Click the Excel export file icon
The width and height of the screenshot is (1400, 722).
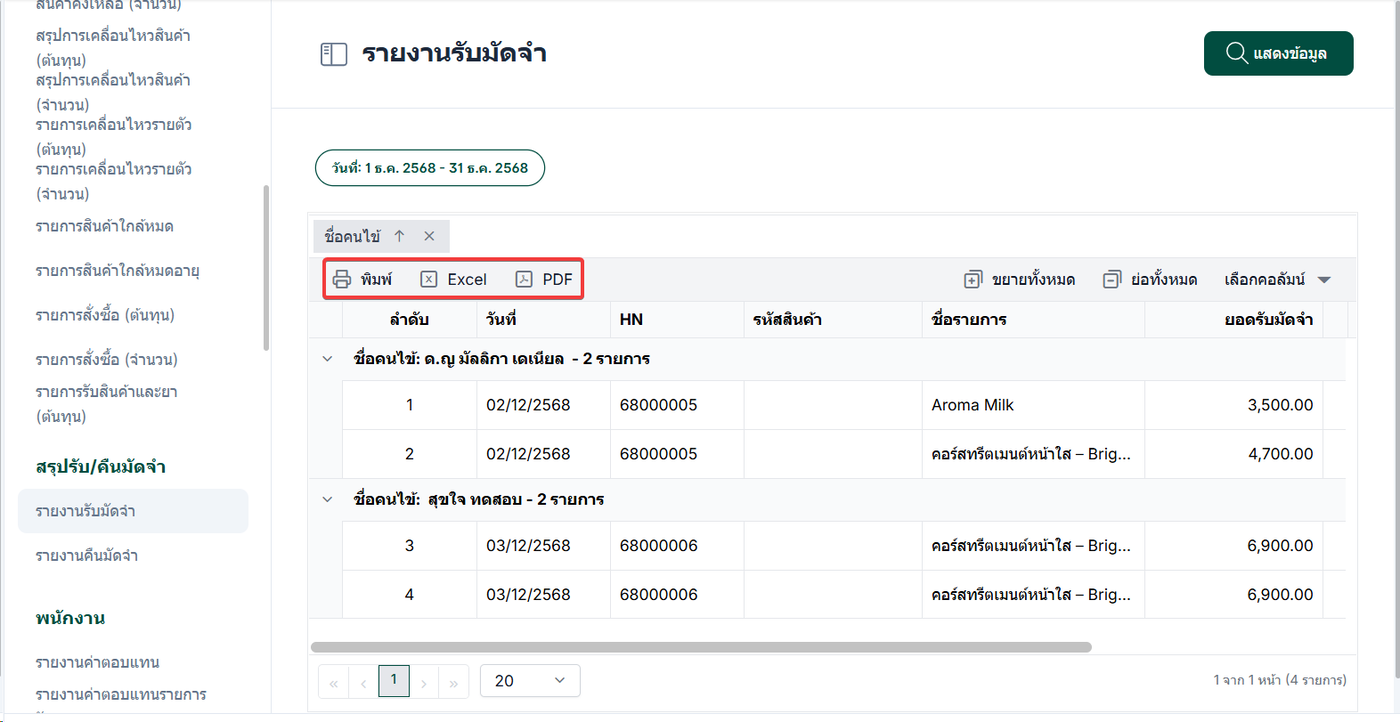tap(428, 280)
